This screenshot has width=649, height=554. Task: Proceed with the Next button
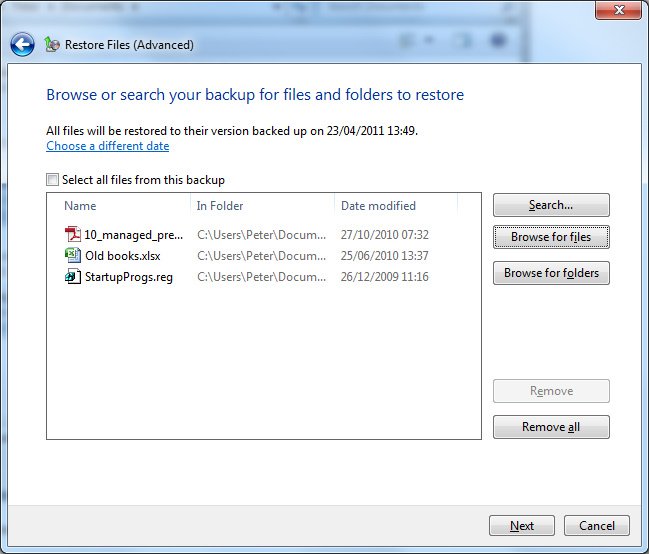click(x=522, y=525)
